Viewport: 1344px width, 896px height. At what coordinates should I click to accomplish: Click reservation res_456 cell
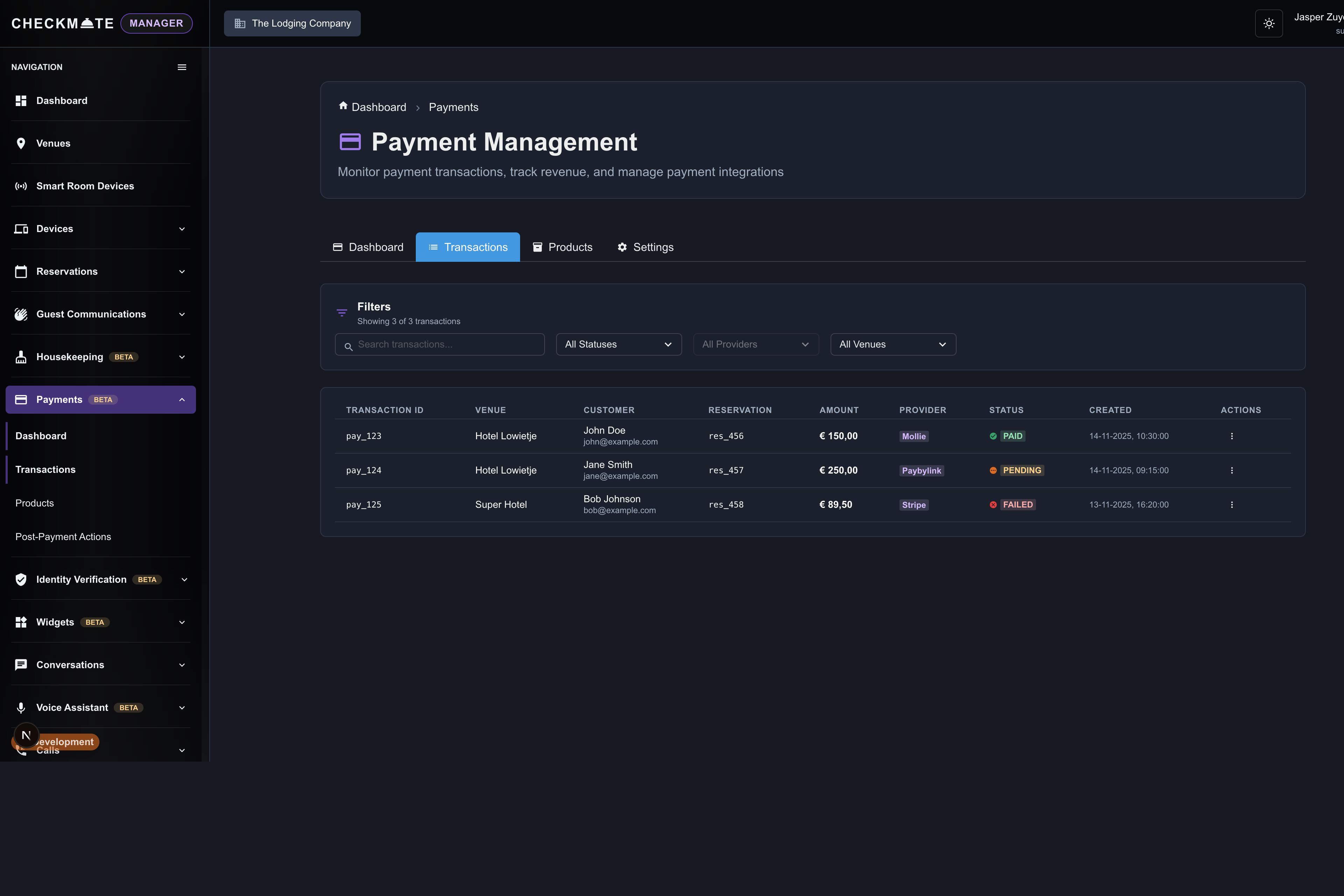[726, 436]
